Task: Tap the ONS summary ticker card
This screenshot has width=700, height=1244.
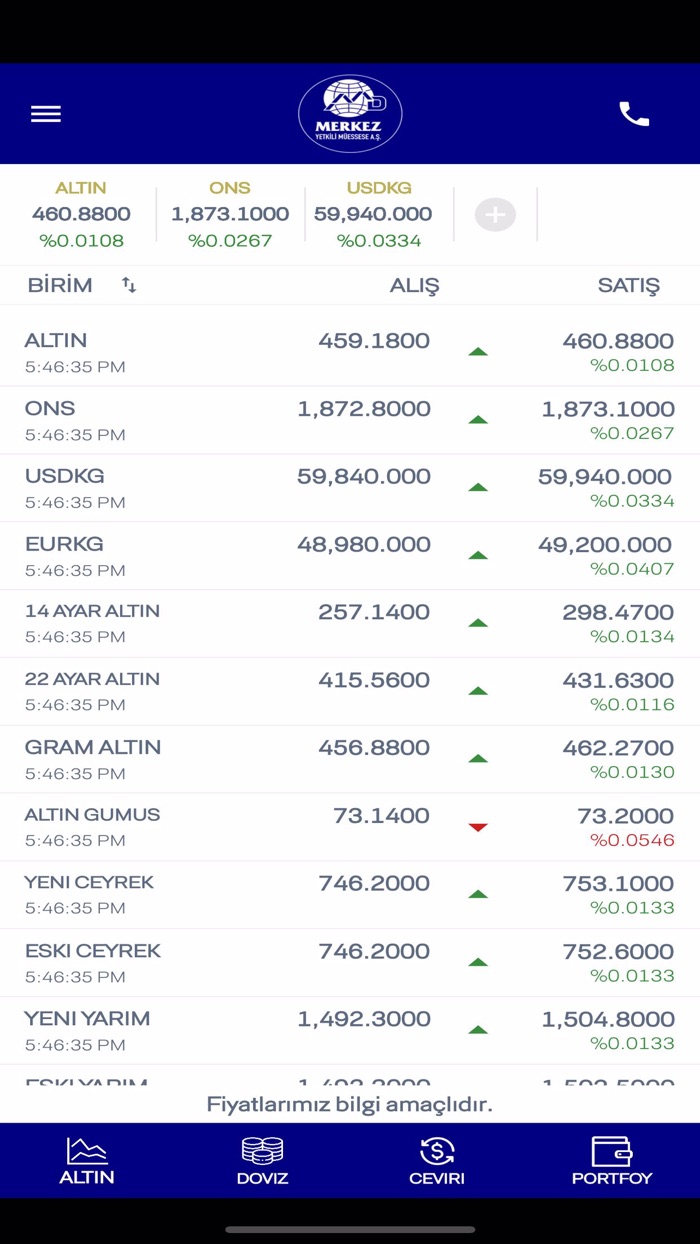Action: click(x=230, y=214)
